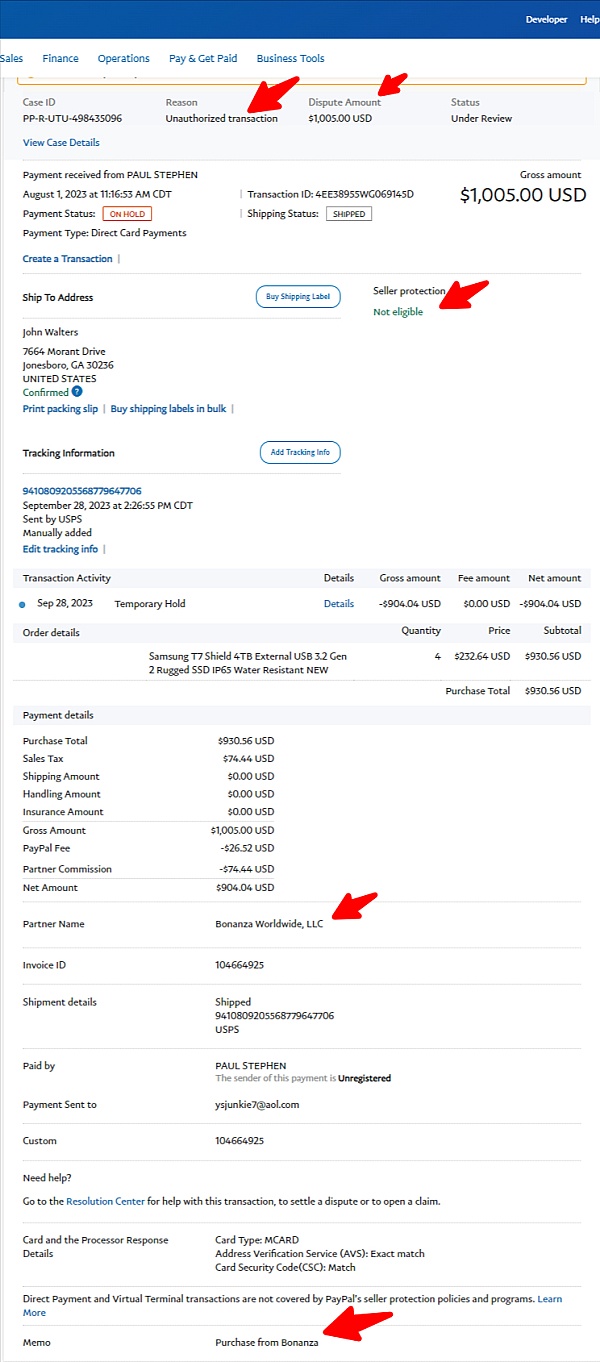Open the USPS tracking number link
Screen dimensions: 600x1362
pos(82,491)
